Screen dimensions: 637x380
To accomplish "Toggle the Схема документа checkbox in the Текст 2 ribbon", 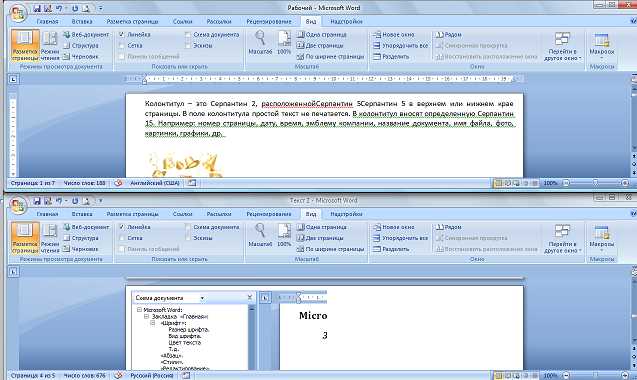I will click(x=188, y=227).
